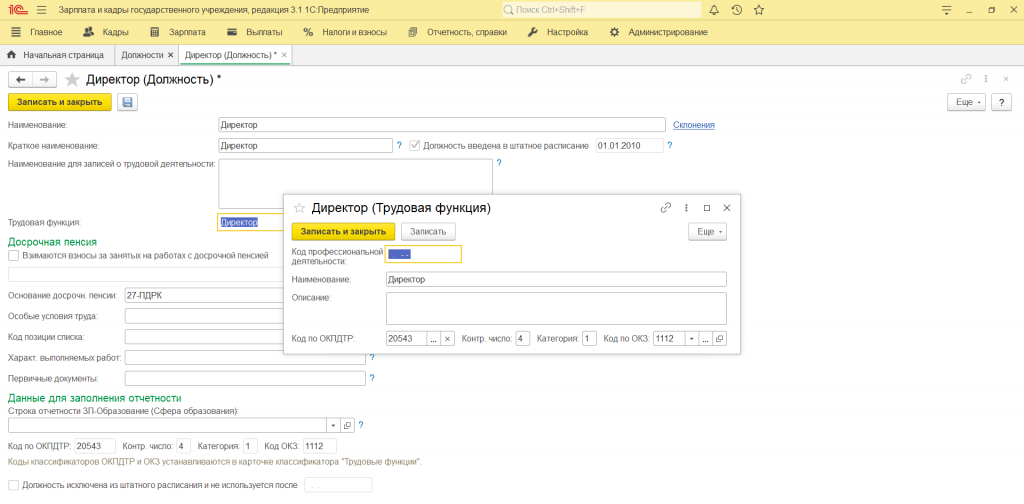This screenshot has height=504, width=1024.
Task: Click Записать и закрыть on Должность form
Action: click(59, 102)
